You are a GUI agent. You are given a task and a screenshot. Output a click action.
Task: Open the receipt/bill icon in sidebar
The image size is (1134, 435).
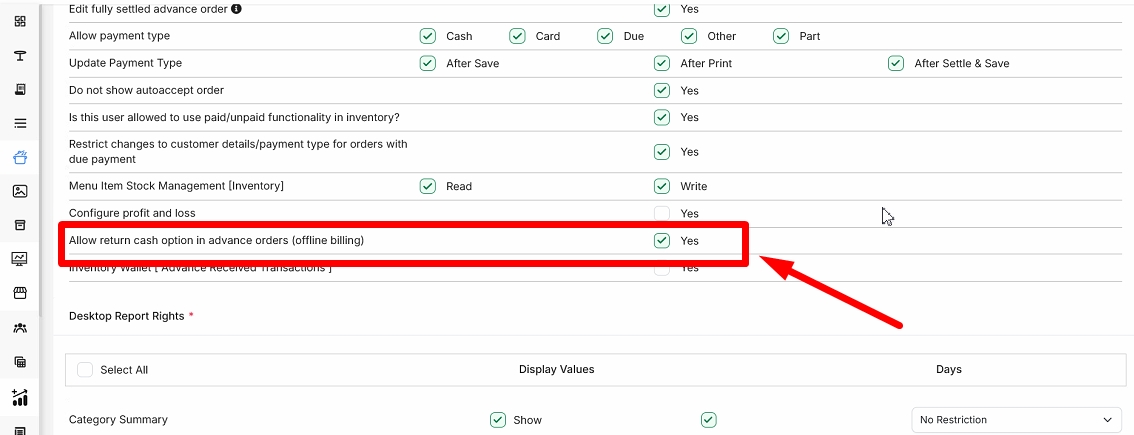[x=20, y=90]
